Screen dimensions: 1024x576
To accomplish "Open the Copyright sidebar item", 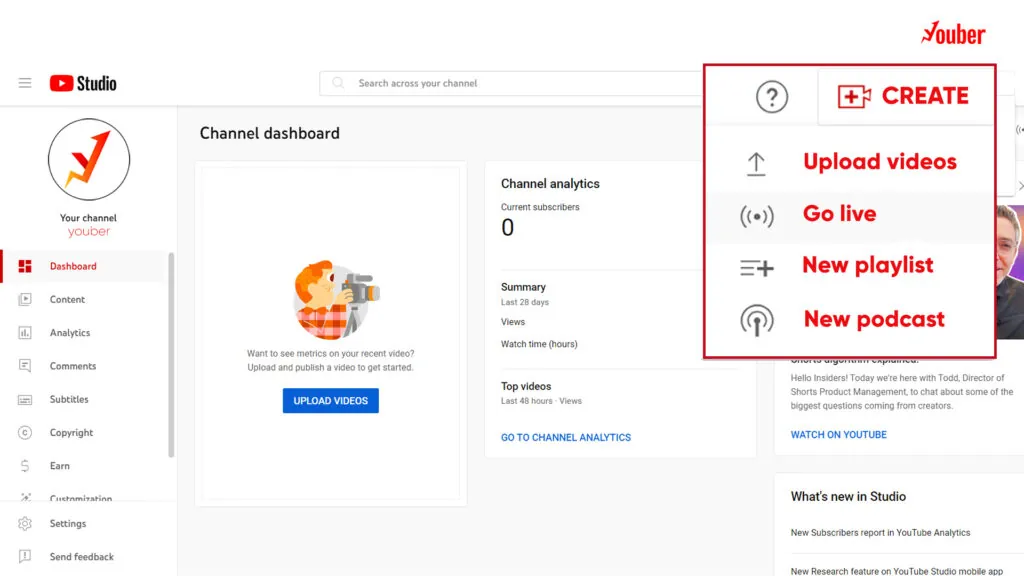I will click(85, 433).
